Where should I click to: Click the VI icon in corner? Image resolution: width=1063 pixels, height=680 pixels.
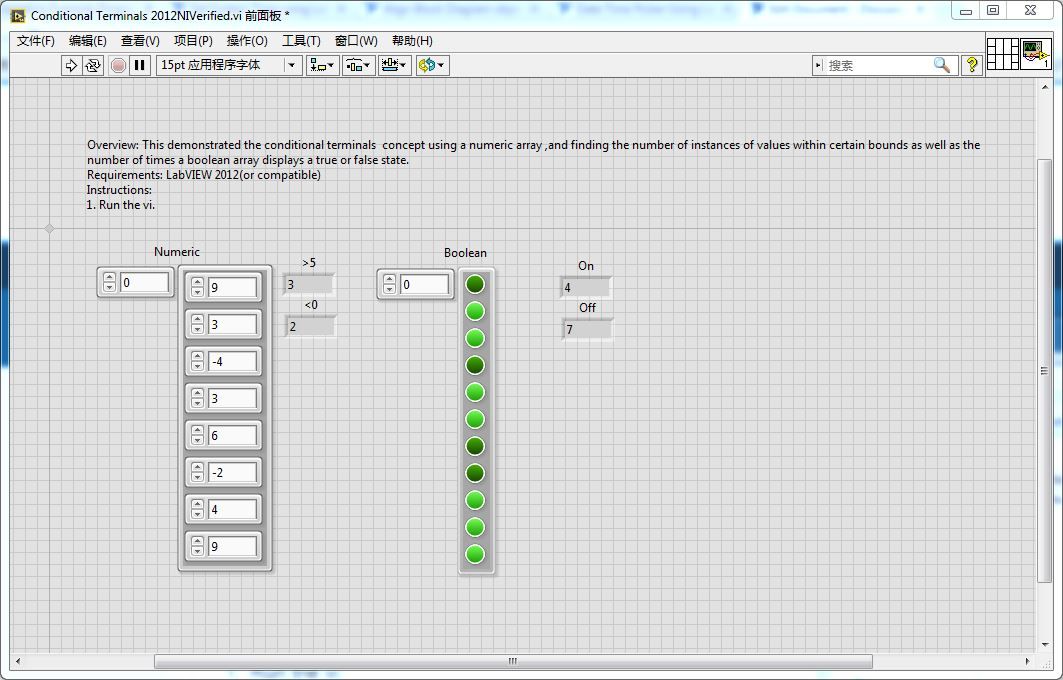tap(1036, 54)
